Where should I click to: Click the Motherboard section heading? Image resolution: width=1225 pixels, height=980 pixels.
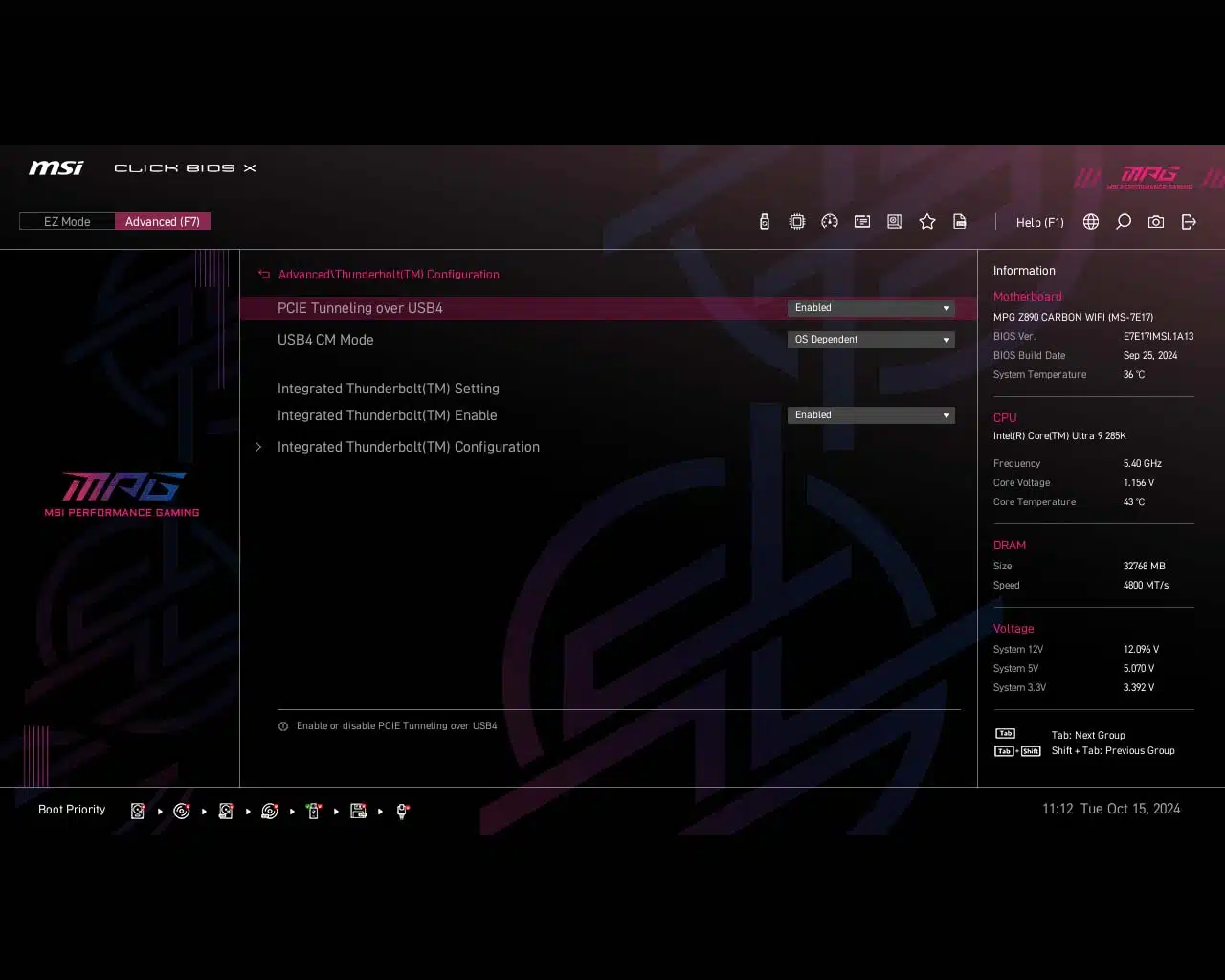pyautogui.click(x=1028, y=297)
